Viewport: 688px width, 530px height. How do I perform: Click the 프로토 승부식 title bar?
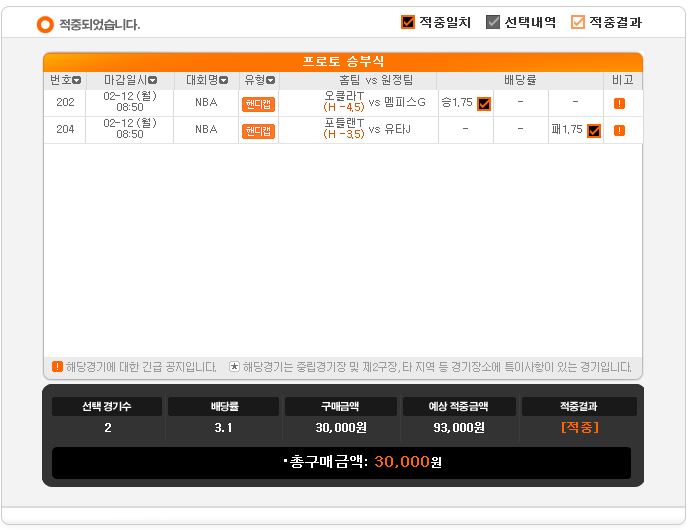point(343,61)
